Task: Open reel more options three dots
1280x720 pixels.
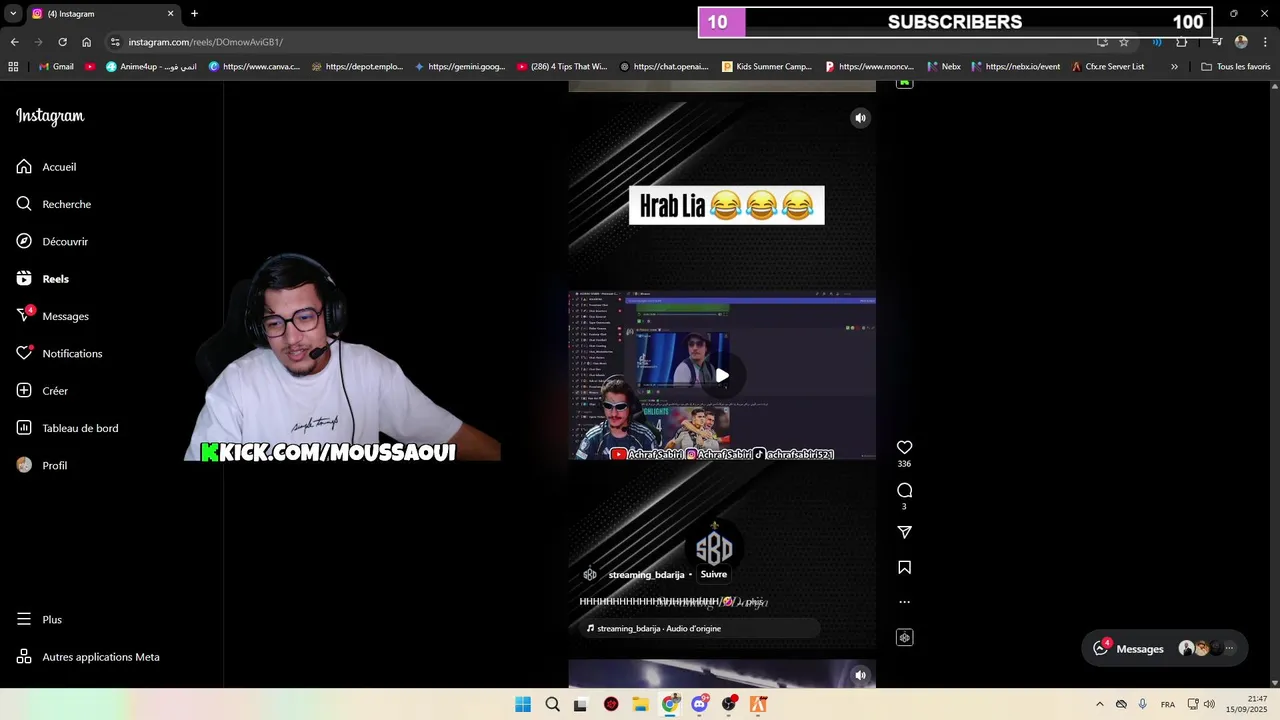Action: coord(904,602)
